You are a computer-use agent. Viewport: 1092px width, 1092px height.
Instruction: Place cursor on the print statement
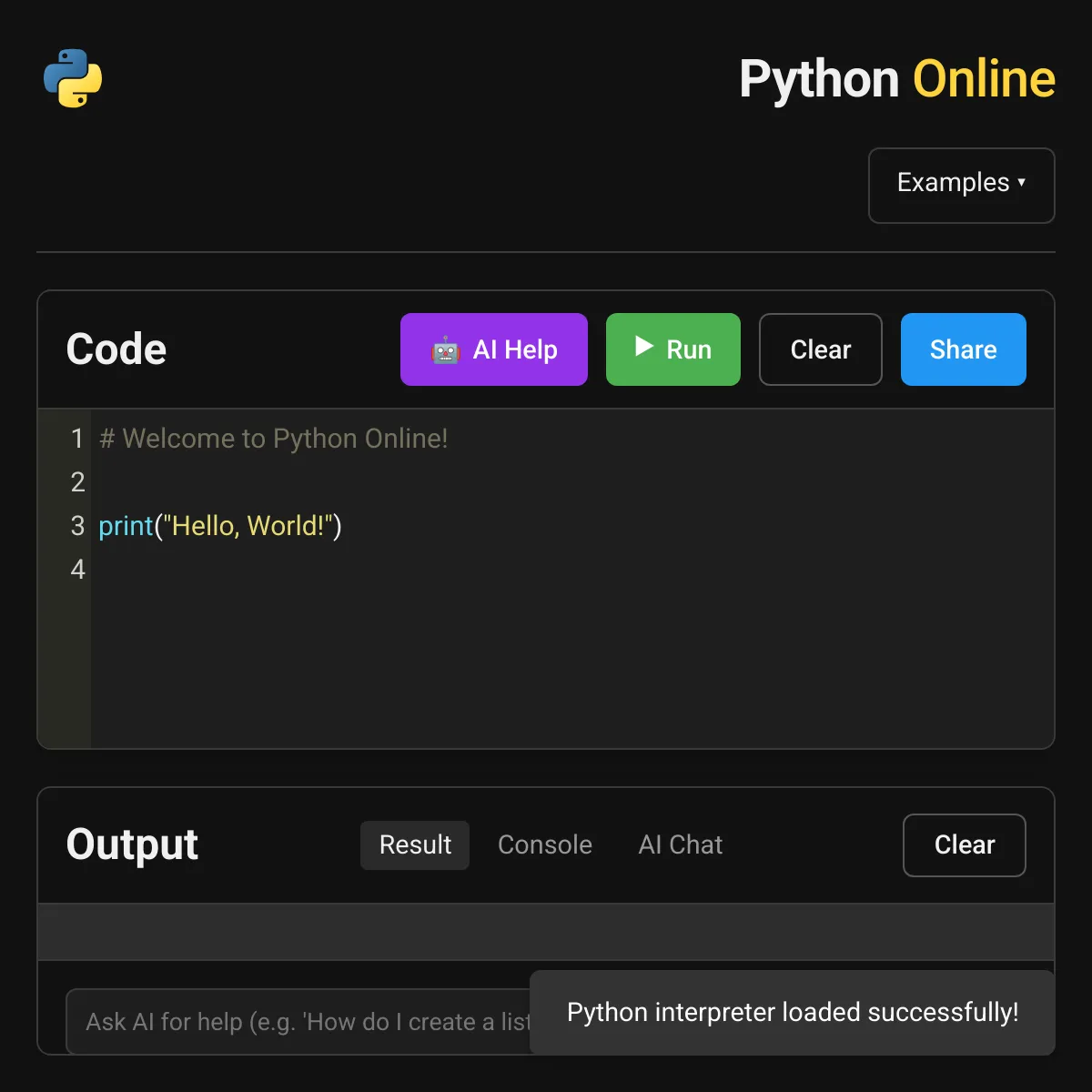coord(218,526)
